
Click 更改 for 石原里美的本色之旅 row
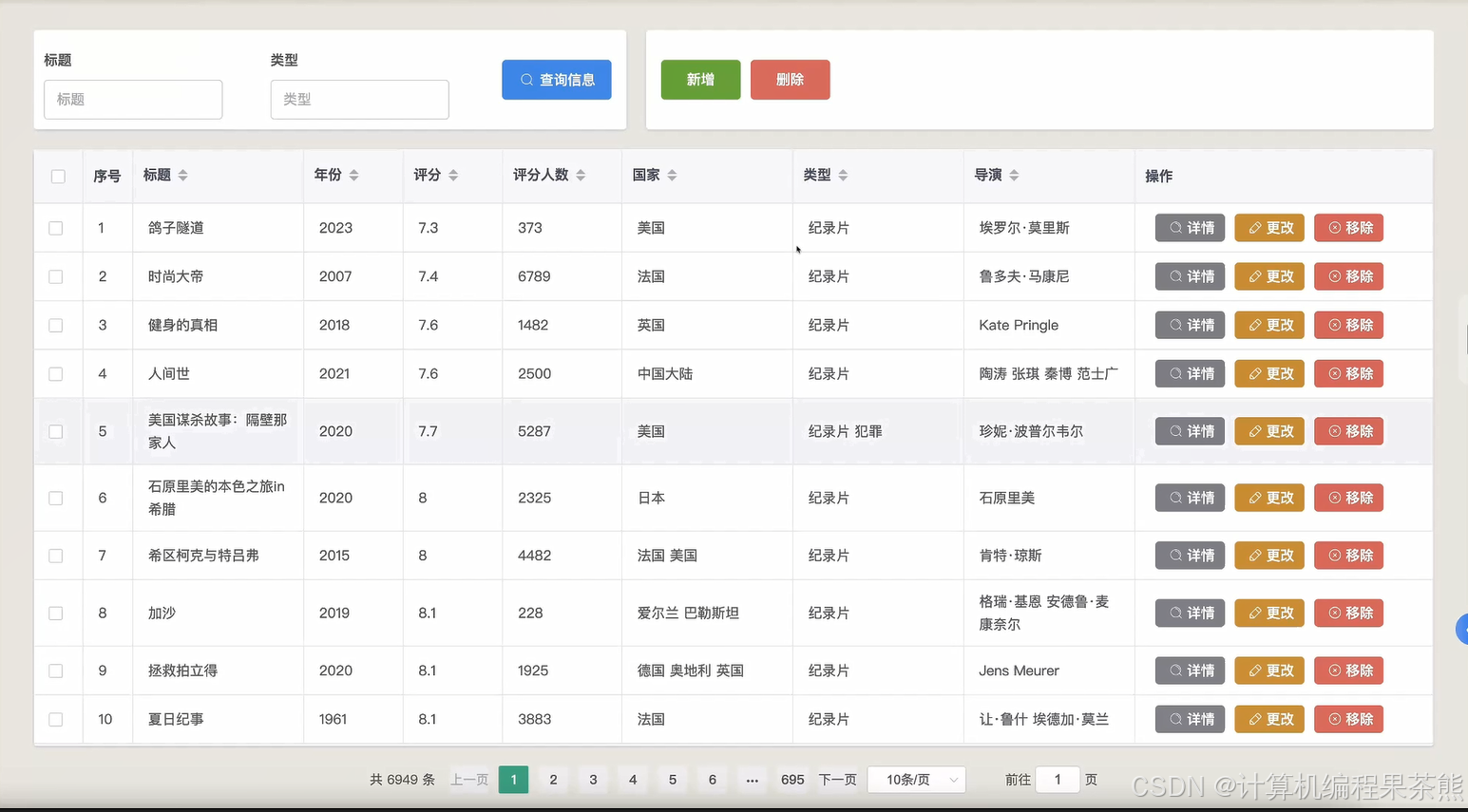coord(1269,498)
